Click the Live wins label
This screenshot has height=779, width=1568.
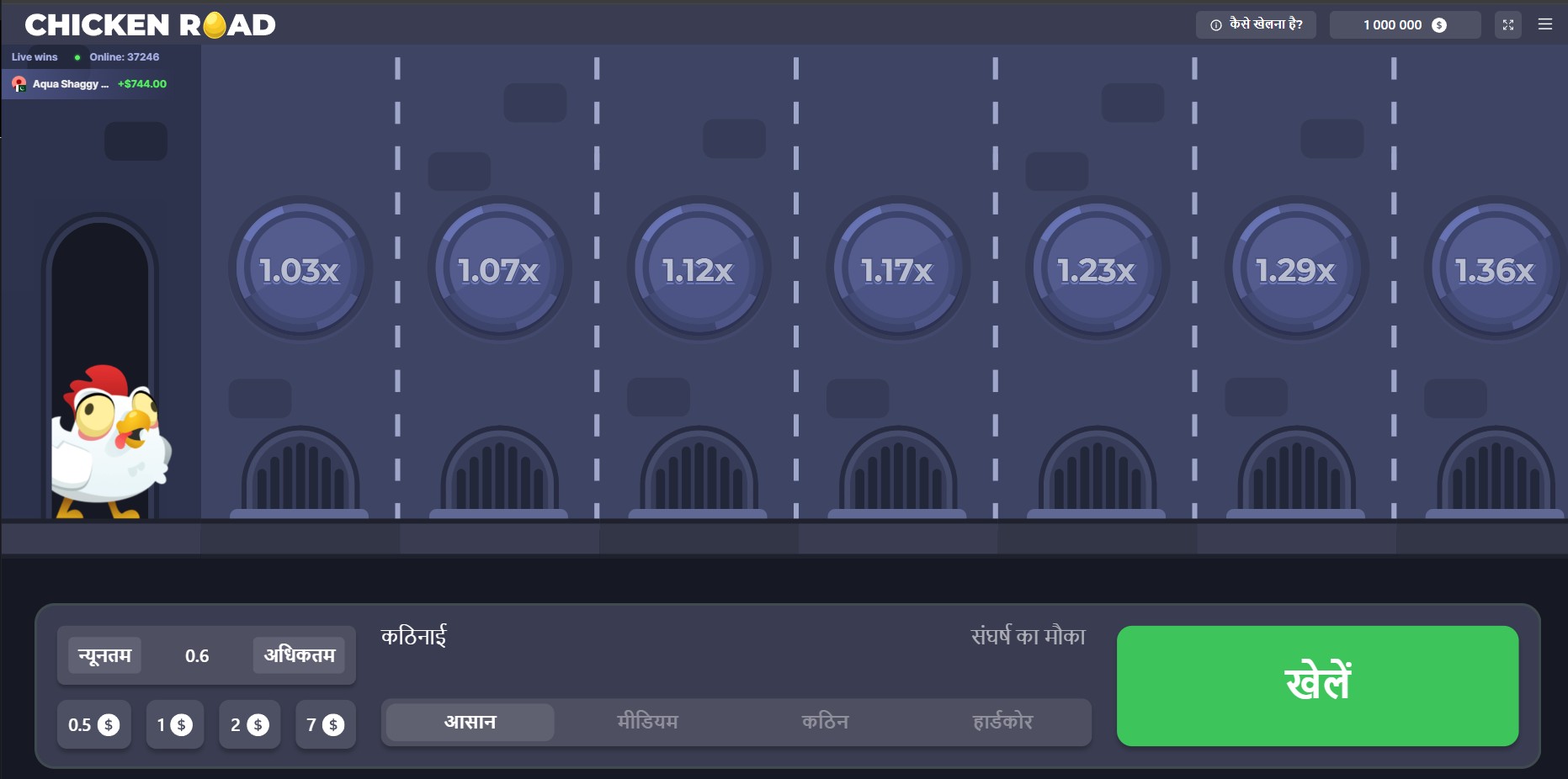(x=35, y=57)
